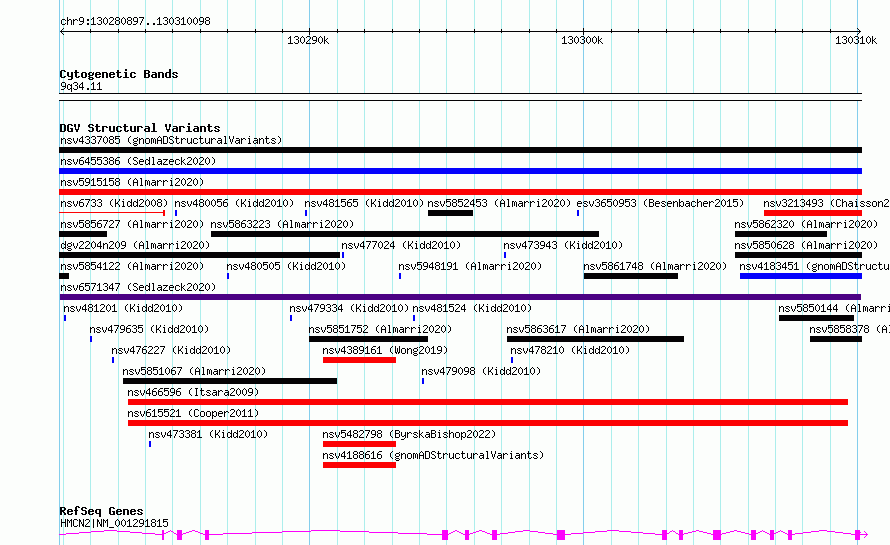Viewport: 890px width, 545px height.
Task: Select the long black bar for nsv5863223
Action: coord(405,234)
